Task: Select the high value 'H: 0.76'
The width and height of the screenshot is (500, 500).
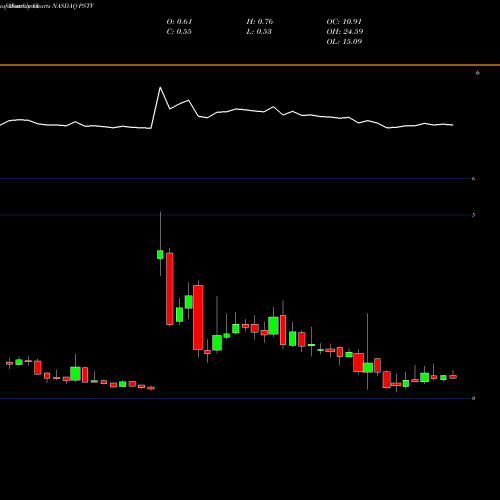Action: pyautogui.click(x=260, y=21)
